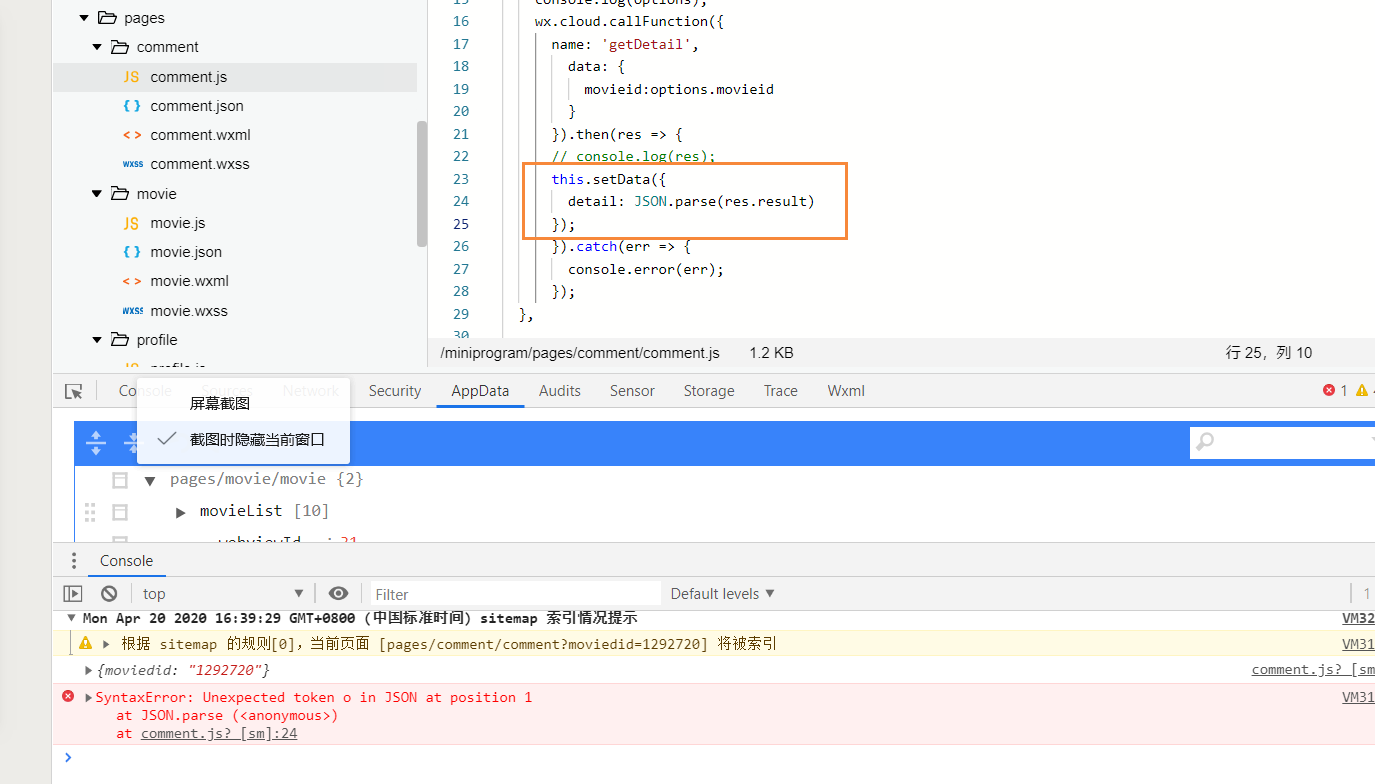Switch to the Trace tab
The height and width of the screenshot is (784, 1375).
(x=781, y=391)
